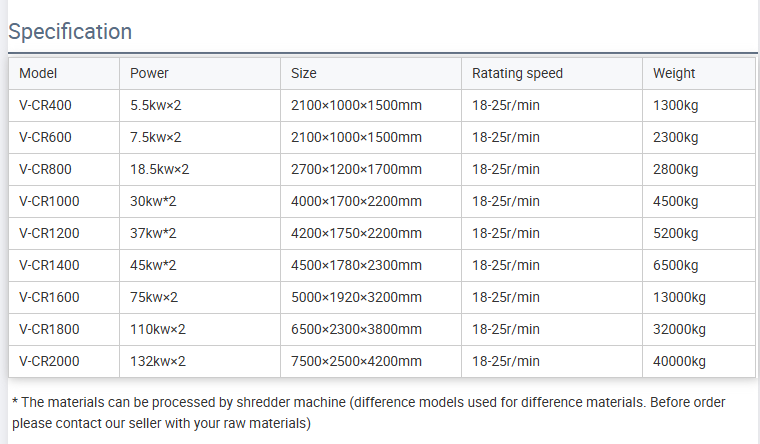Click the Power column header
760x444 pixels.
pyautogui.click(x=150, y=73)
